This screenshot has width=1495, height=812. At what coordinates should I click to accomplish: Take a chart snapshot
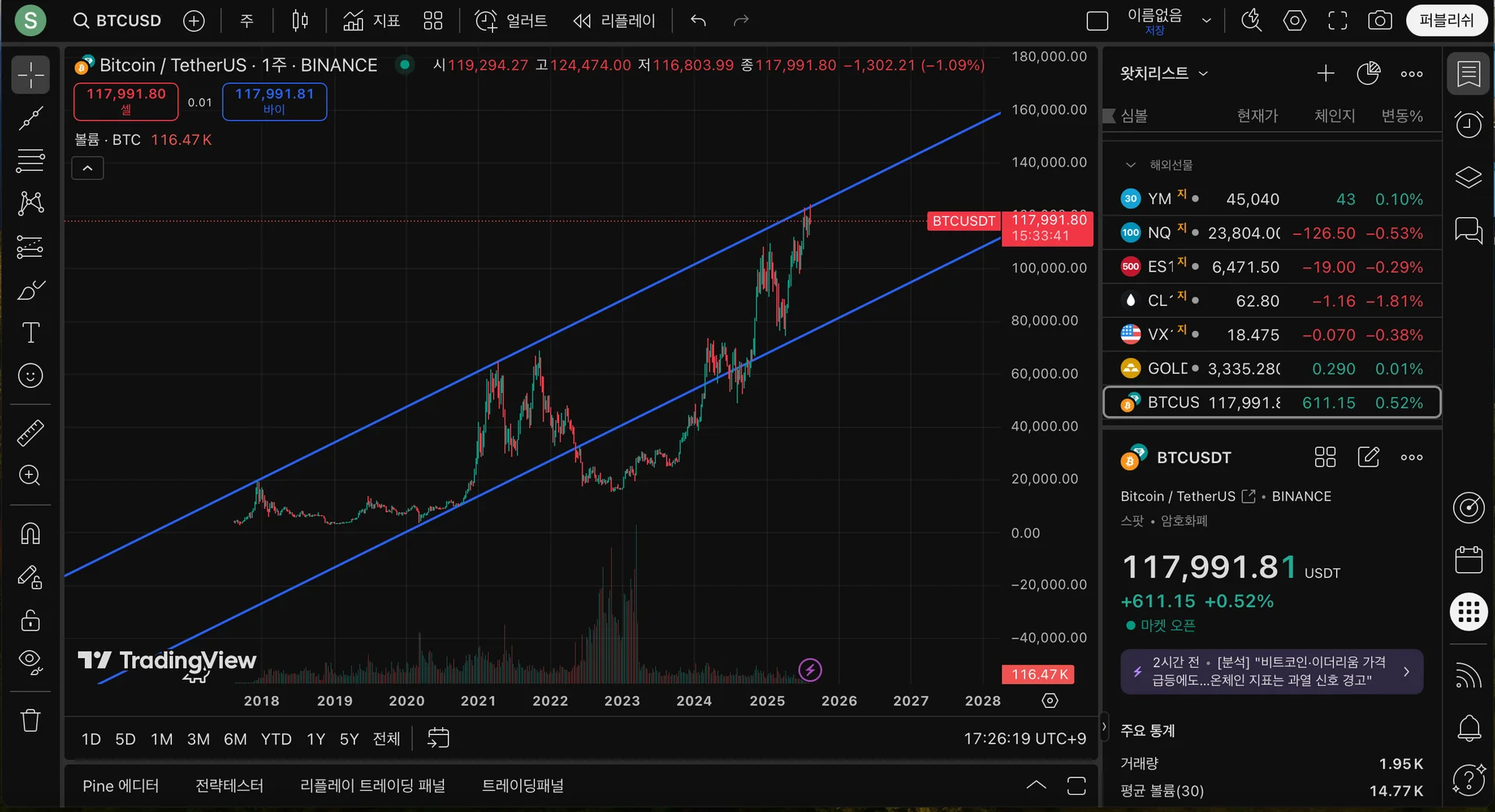tap(1381, 21)
